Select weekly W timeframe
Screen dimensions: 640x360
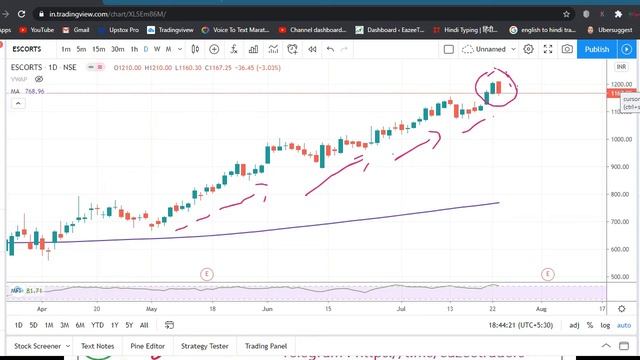157,49
